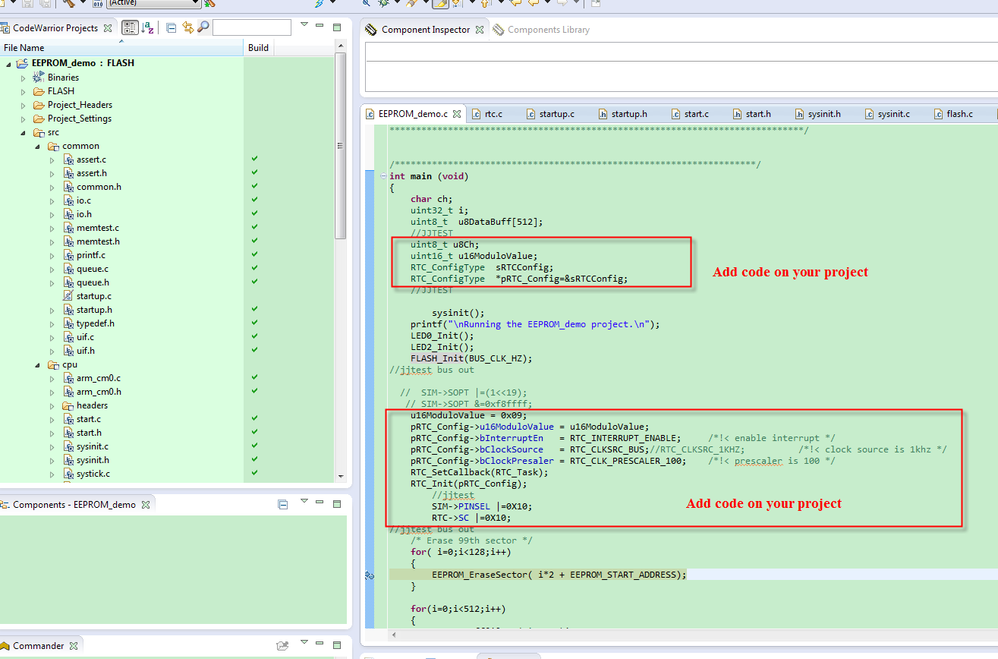Switch to the startup.c editor tab
The width and height of the screenshot is (998, 659).
click(551, 114)
